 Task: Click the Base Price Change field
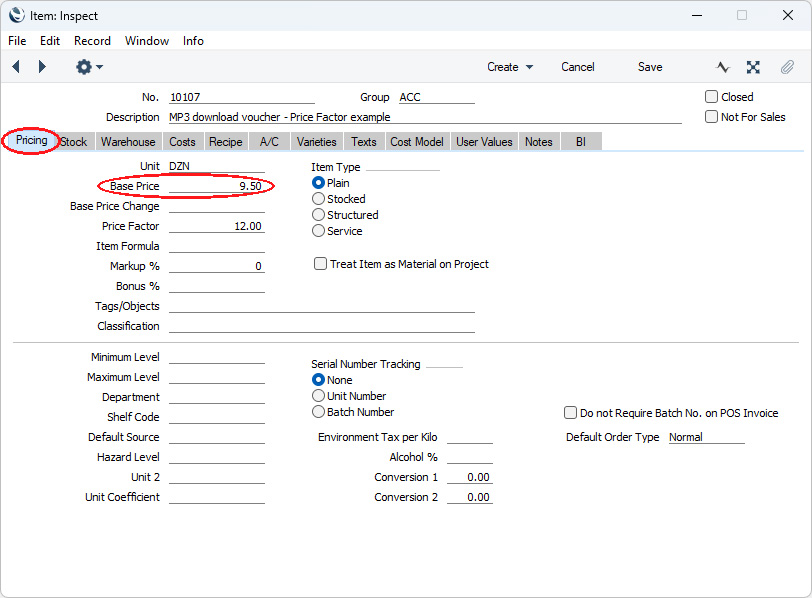click(216, 207)
